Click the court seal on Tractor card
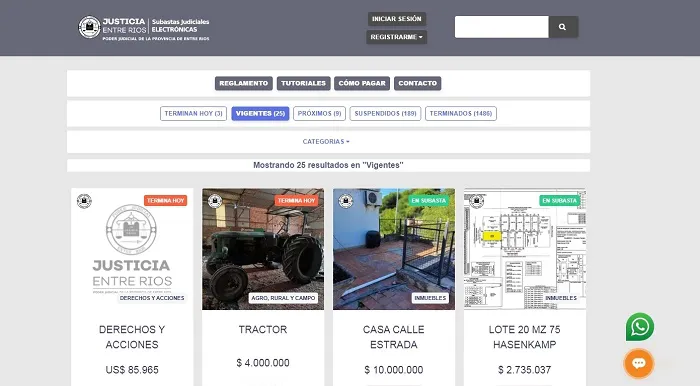The height and width of the screenshot is (386, 700). [x=215, y=201]
